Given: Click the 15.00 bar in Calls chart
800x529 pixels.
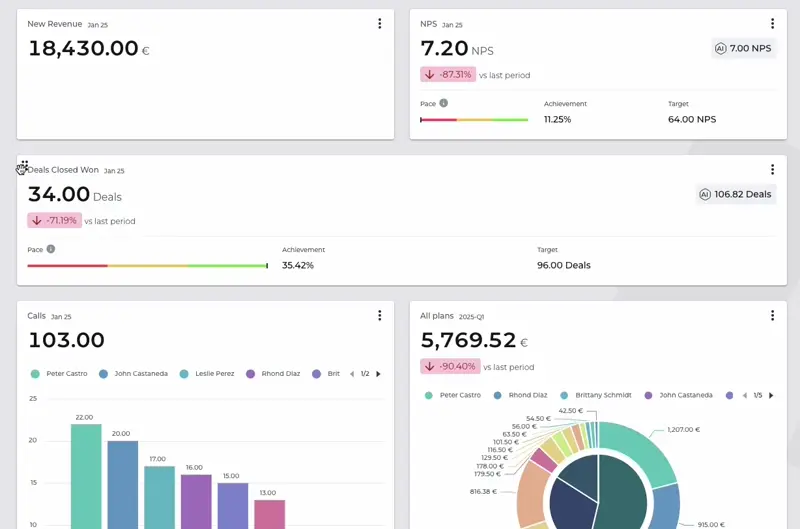Looking at the screenshot, I should (233, 506).
